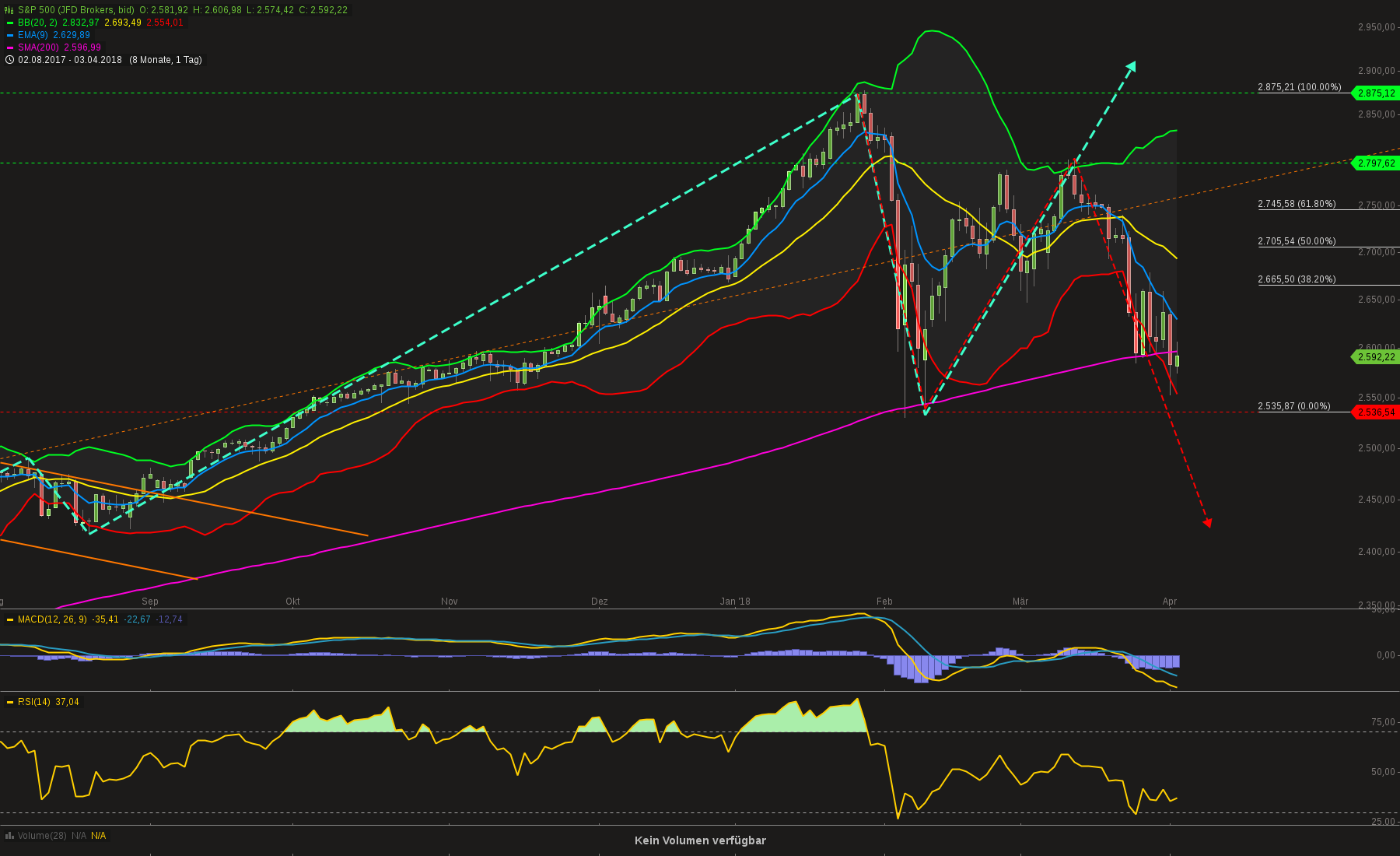Toggle EMA(9) visibility via its blue dash

tap(9, 35)
